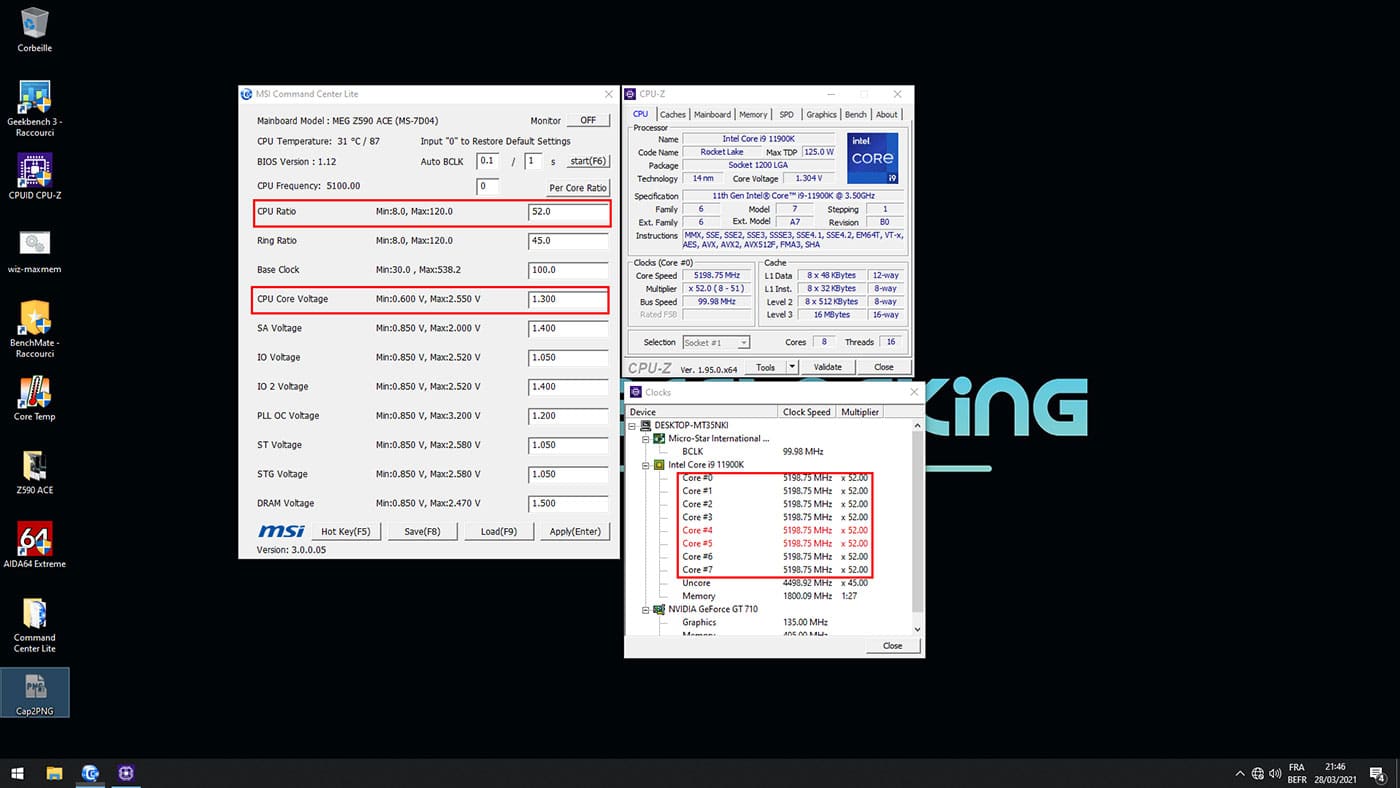Toggle the Monitor OFF button
This screenshot has height=788, width=1400.
pos(588,120)
